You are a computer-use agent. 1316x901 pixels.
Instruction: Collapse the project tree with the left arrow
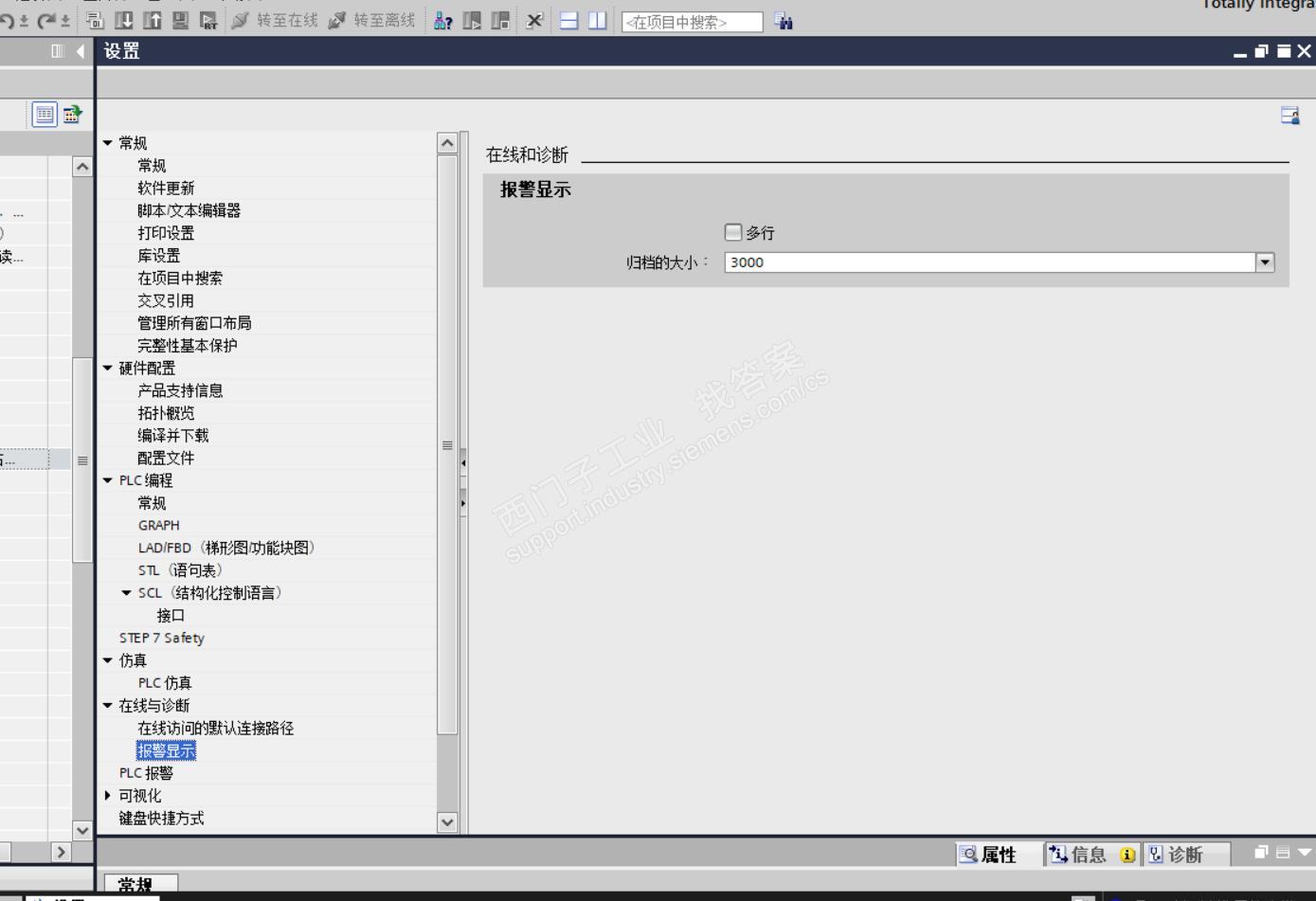point(80,51)
